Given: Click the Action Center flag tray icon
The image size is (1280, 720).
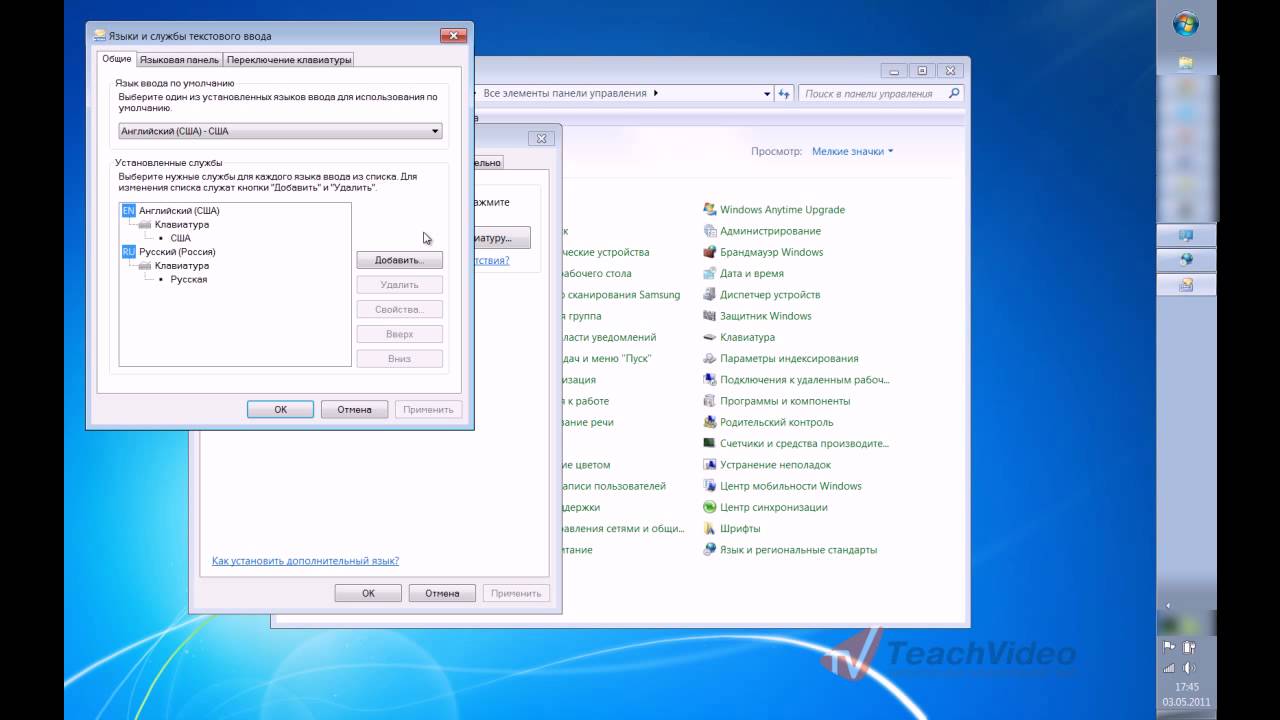Looking at the screenshot, I should coord(1169,647).
